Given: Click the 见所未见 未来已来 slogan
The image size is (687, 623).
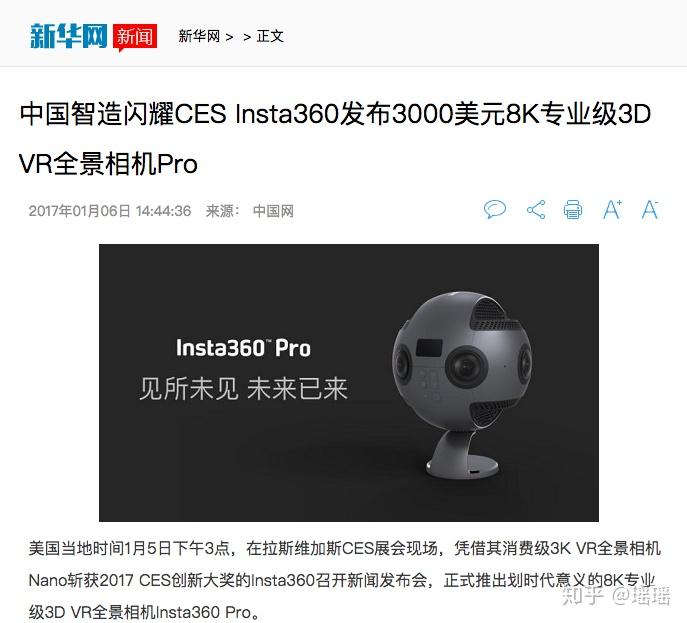Looking at the screenshot, I should tap(243, 389).
